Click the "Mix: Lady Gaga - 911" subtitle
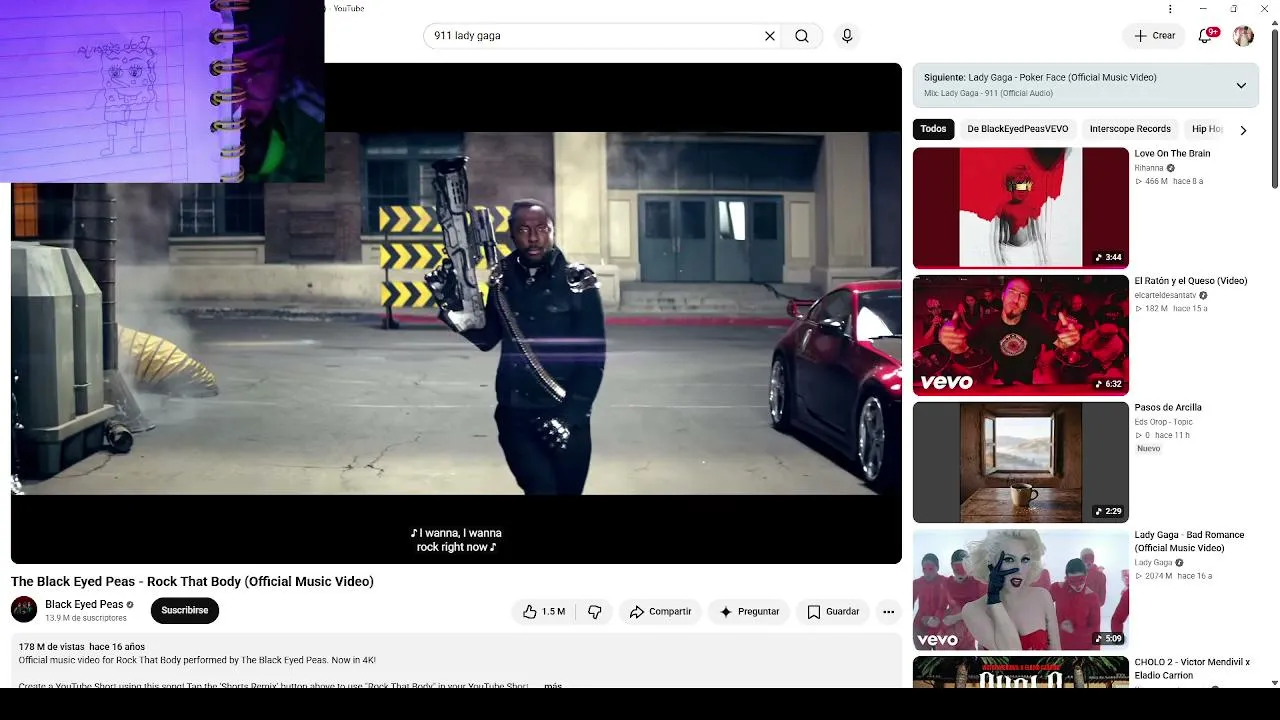This screenshot has width=1280, height=720. click(988, 93)
